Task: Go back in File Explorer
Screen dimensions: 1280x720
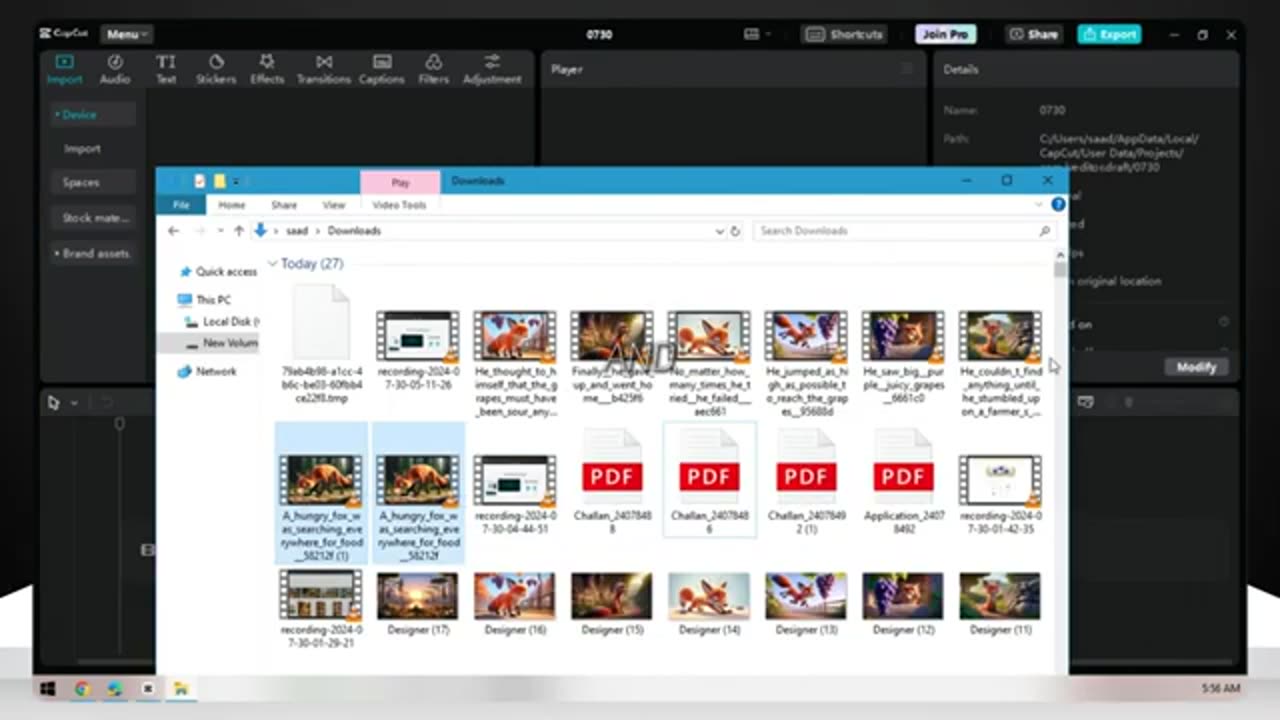Action: point(174,231)
